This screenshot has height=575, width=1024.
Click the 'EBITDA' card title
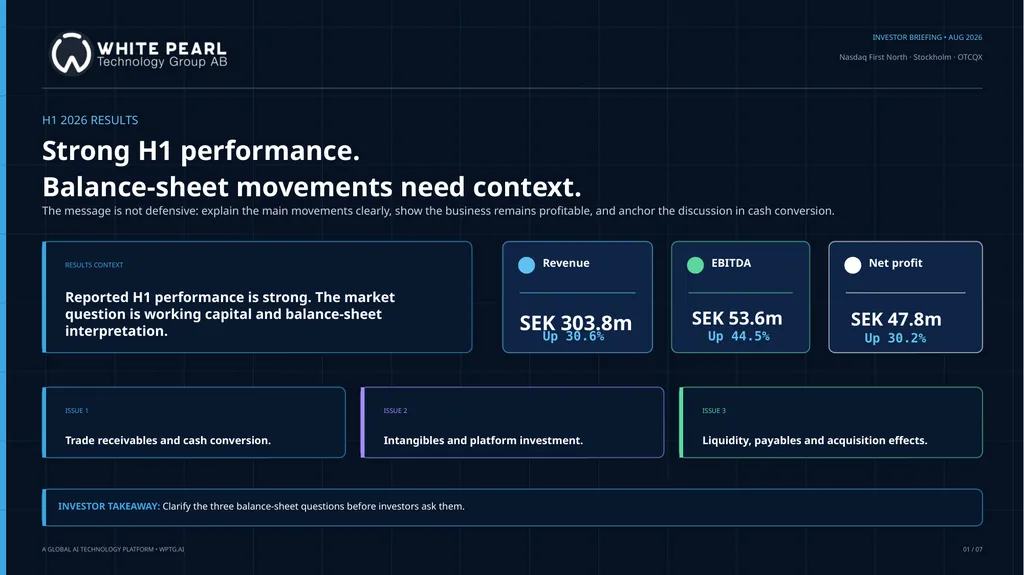(x=731, y=263)
